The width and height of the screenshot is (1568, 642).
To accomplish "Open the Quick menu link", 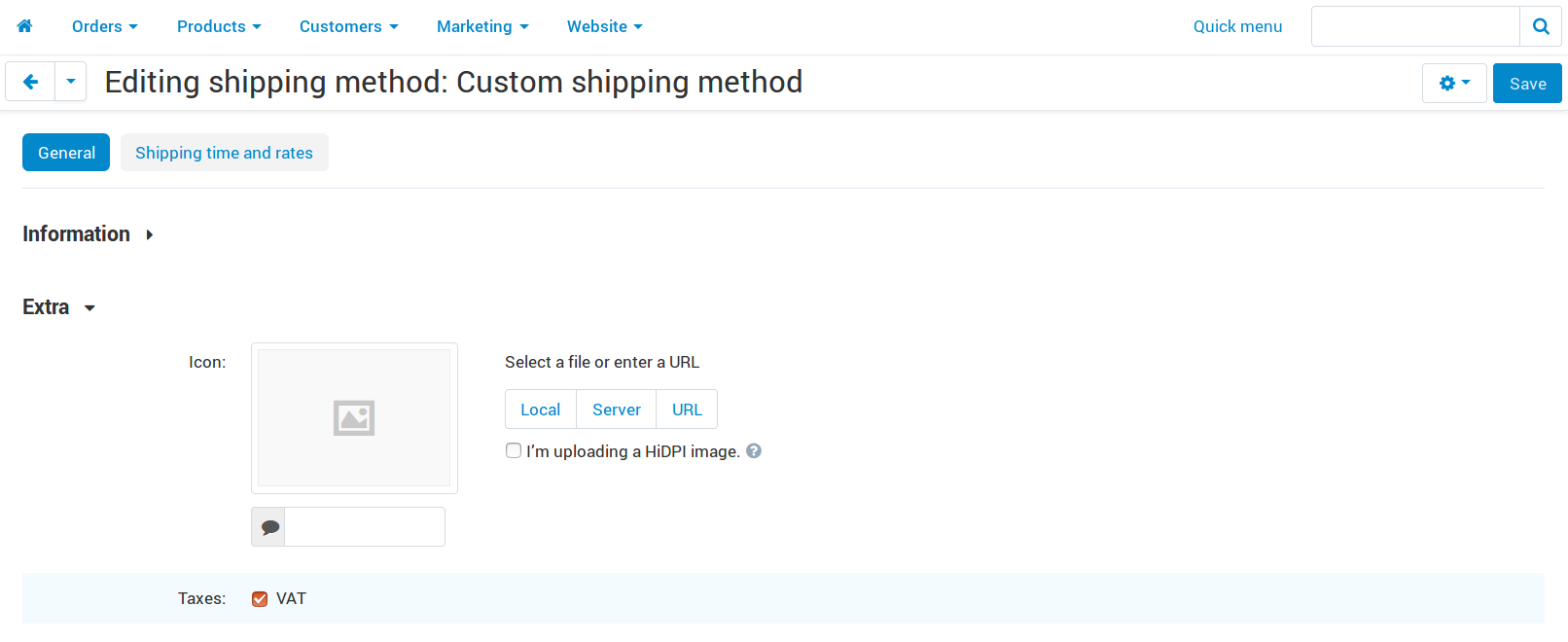I will click(1237, 26).
